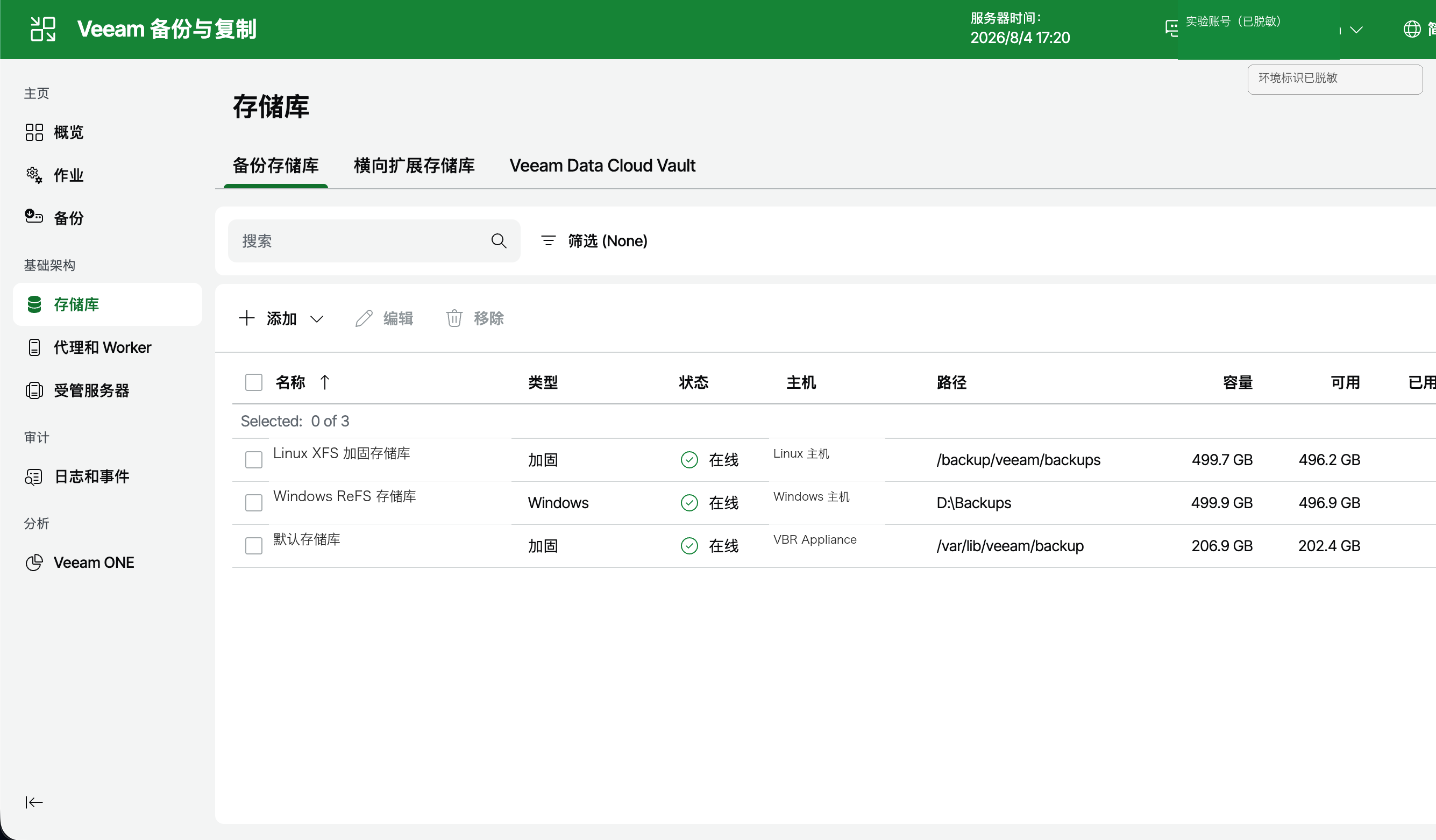The image size is (1436, 840).
Task: Sort by the 状态 column header
Action: (693, 382)
